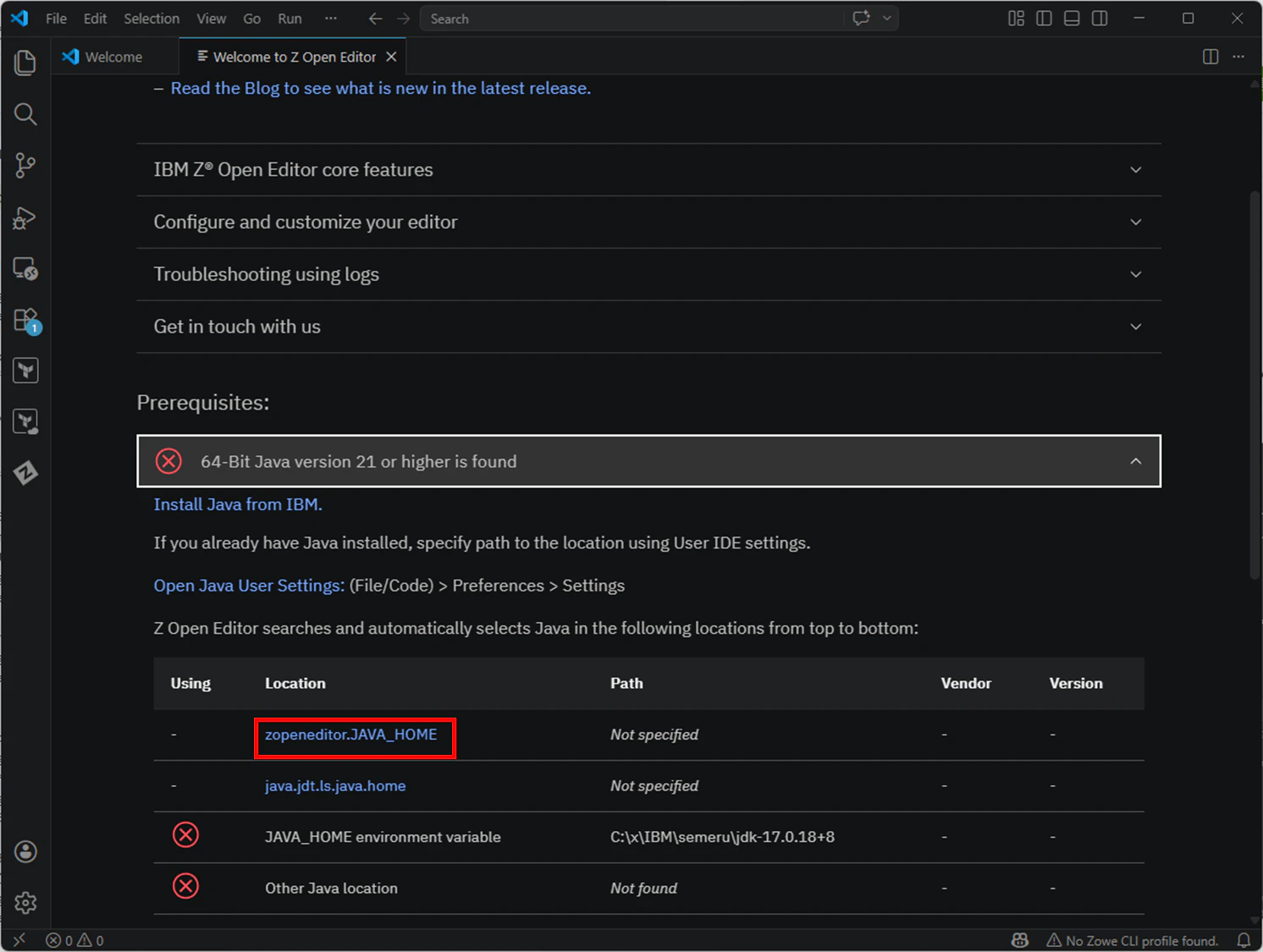
Task: Click the VS Code logo in the title bar
Action: (19, 19)
